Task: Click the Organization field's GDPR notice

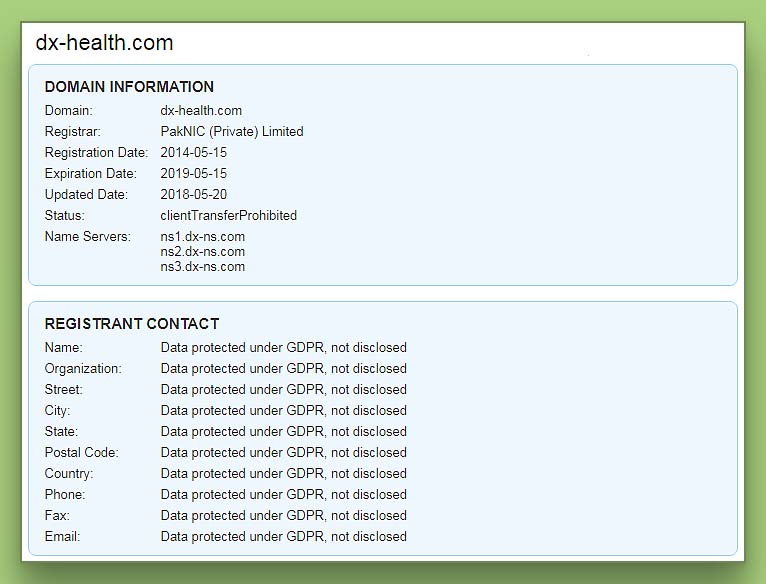Action: (x=283, y=369)
